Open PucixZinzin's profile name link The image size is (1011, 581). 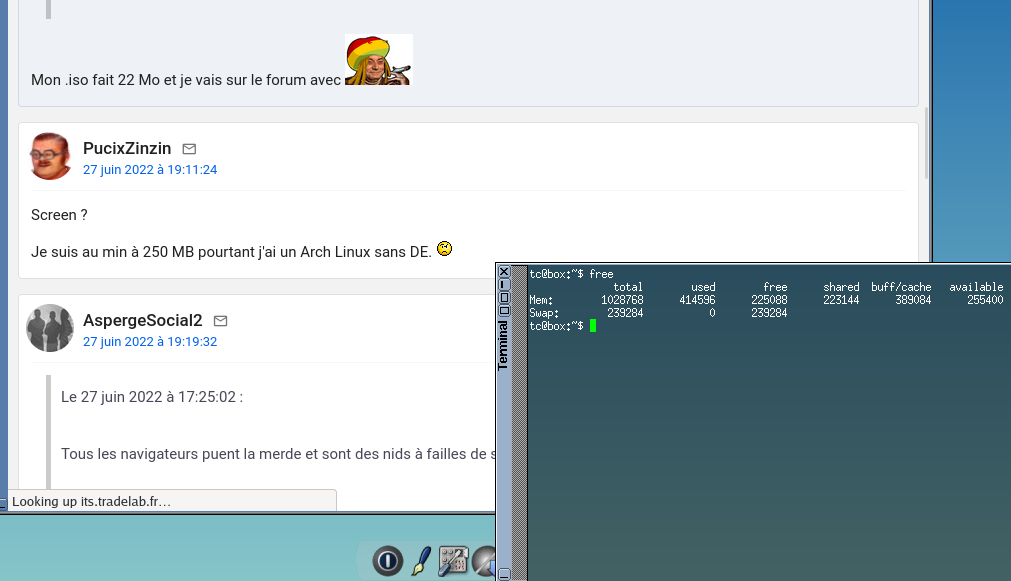[x=127, y=148]
